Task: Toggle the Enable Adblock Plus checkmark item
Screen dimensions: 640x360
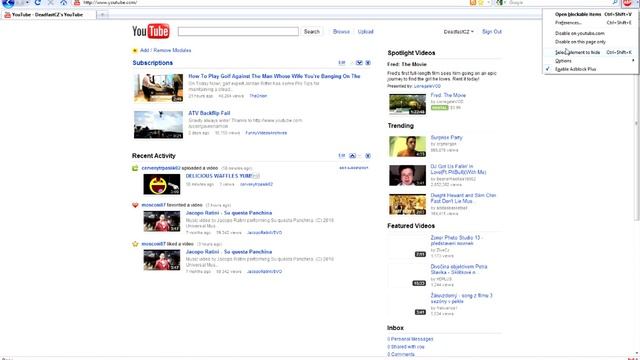Action: click(x=590, y=69)
